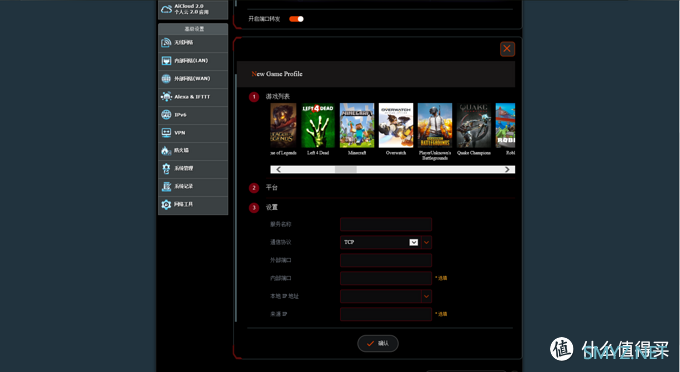Open the Alexa & IFTTT icon
The image size is (680, 372).
[x=166, y=97]
